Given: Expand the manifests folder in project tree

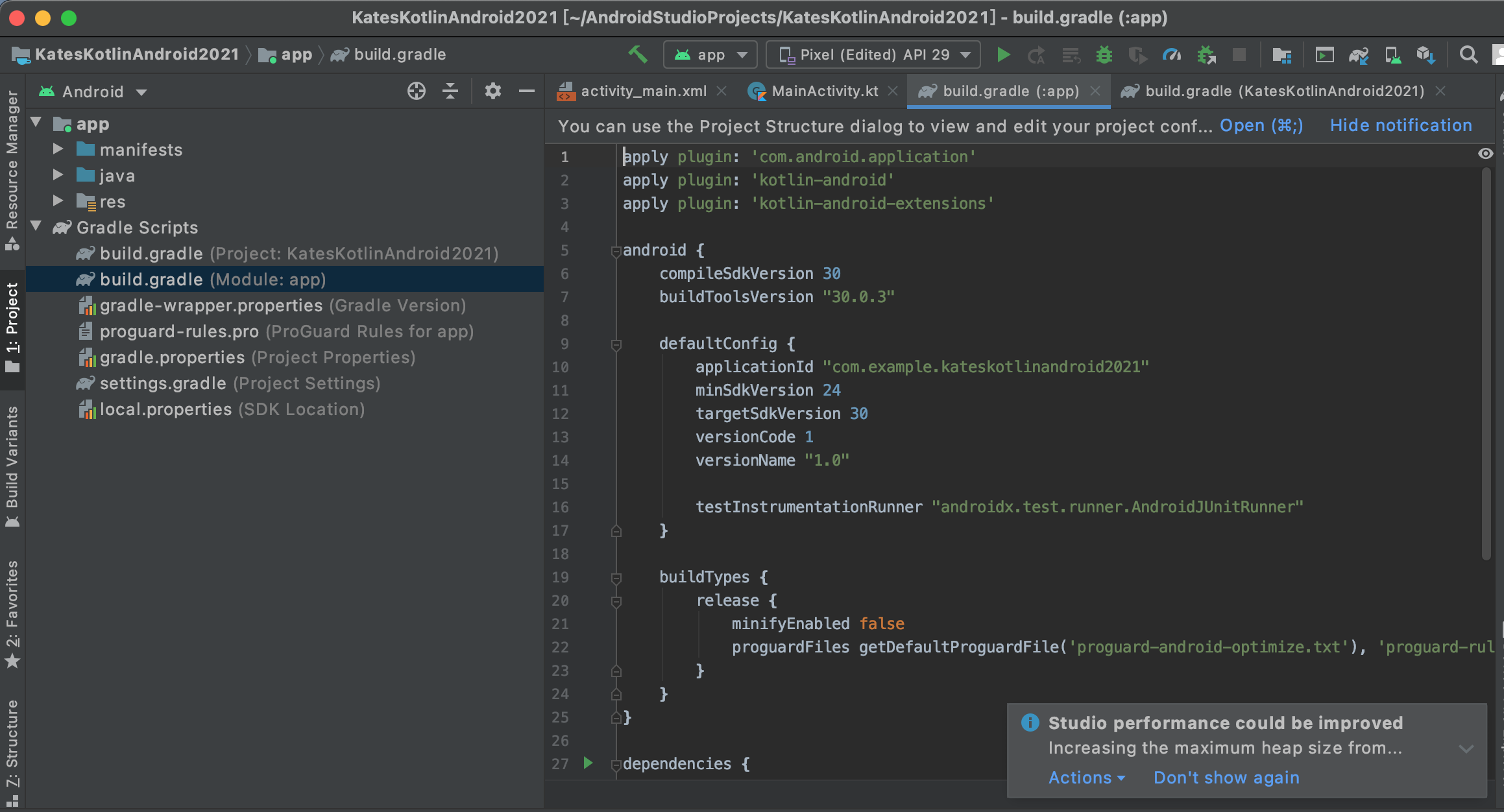Looking at the screenshot, I should (x=58, y=149).
